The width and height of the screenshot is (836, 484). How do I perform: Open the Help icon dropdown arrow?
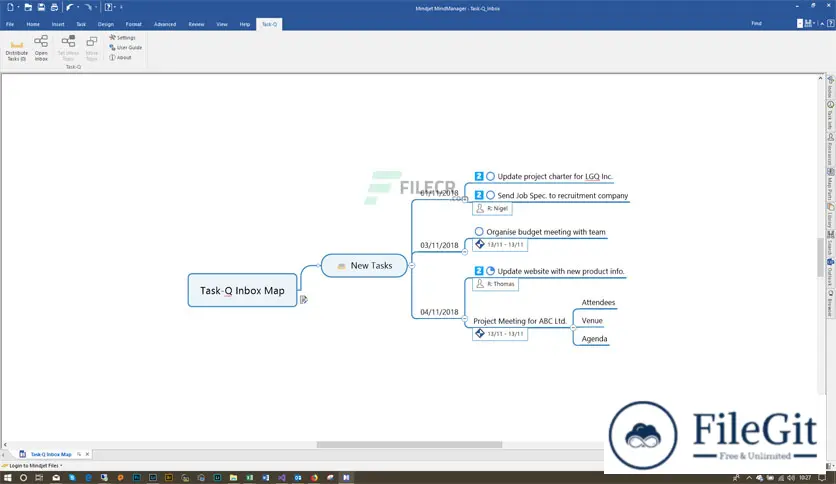pos(115,7)
